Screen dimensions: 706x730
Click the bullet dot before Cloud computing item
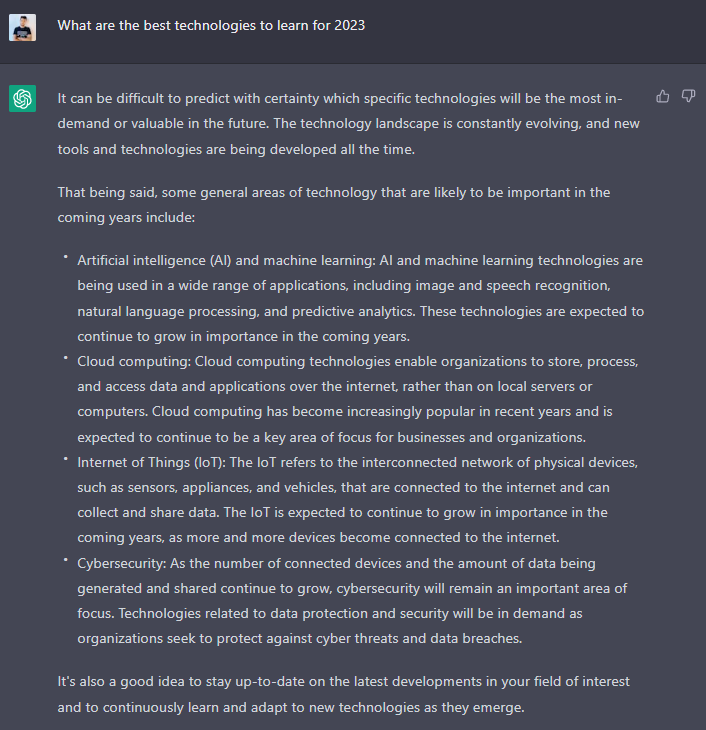[66, 358]
